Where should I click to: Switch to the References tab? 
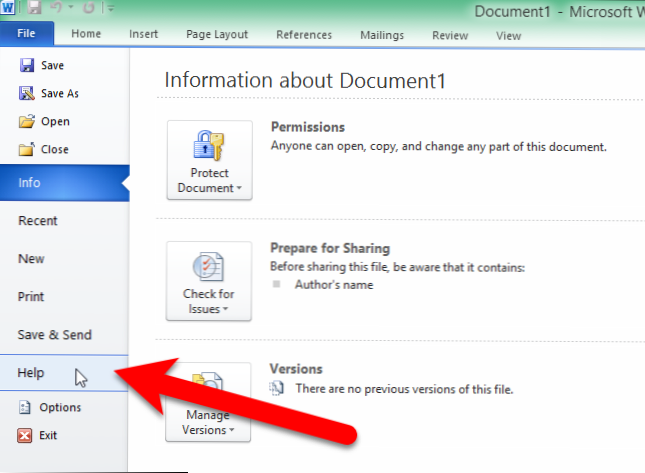304,35
